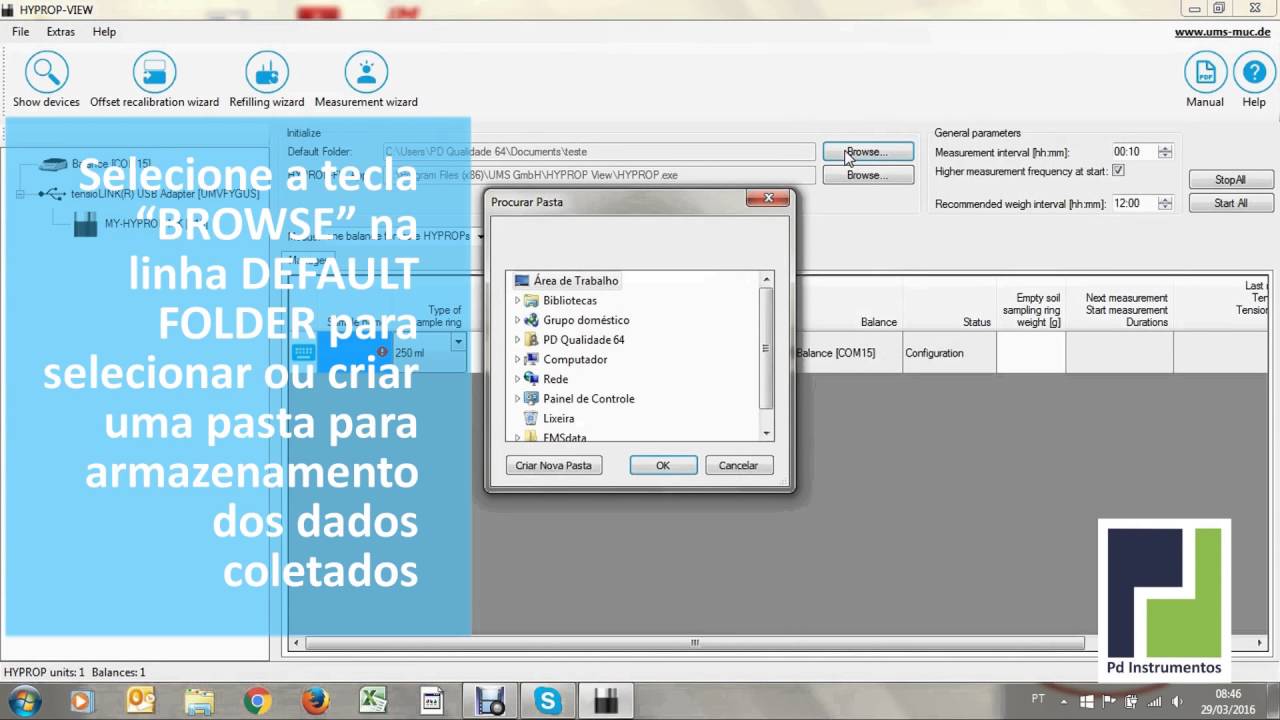Click the Configuration status cell
This screenshot has height=720, width=1280.
point(949,353)
